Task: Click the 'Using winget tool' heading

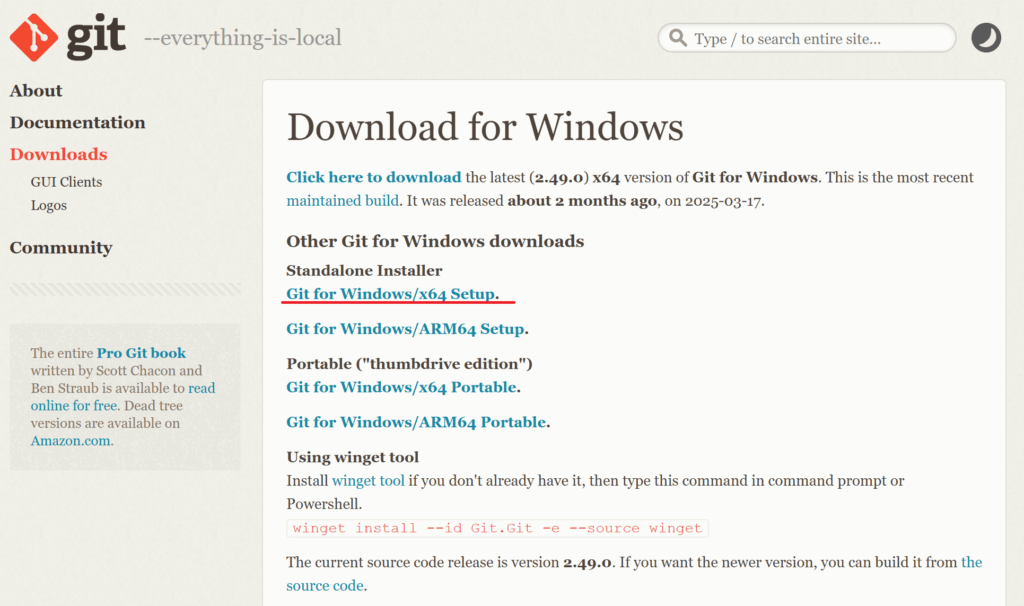Action: [353, 457]
